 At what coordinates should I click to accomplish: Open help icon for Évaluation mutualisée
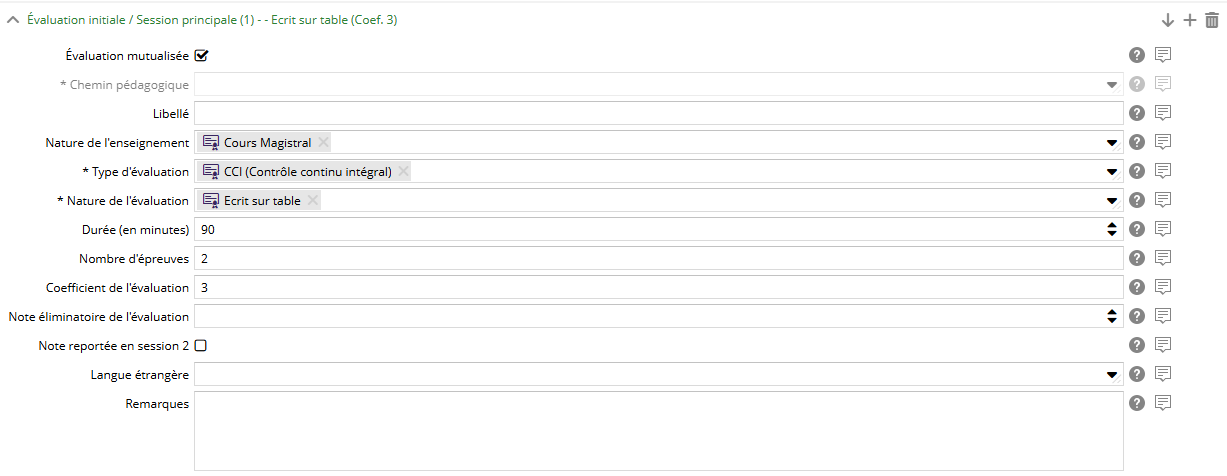(x=1137, y=56)
